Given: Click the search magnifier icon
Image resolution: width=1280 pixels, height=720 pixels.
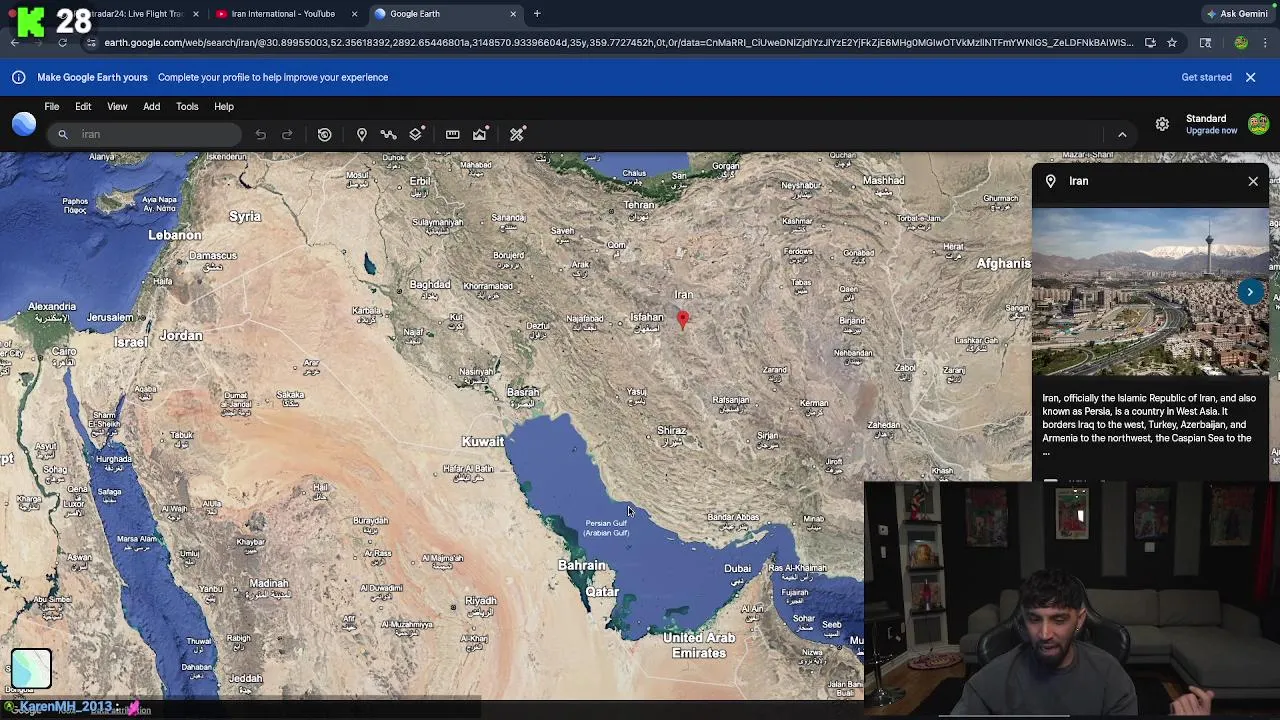Looking at the screenshot, I should point(63,134).
